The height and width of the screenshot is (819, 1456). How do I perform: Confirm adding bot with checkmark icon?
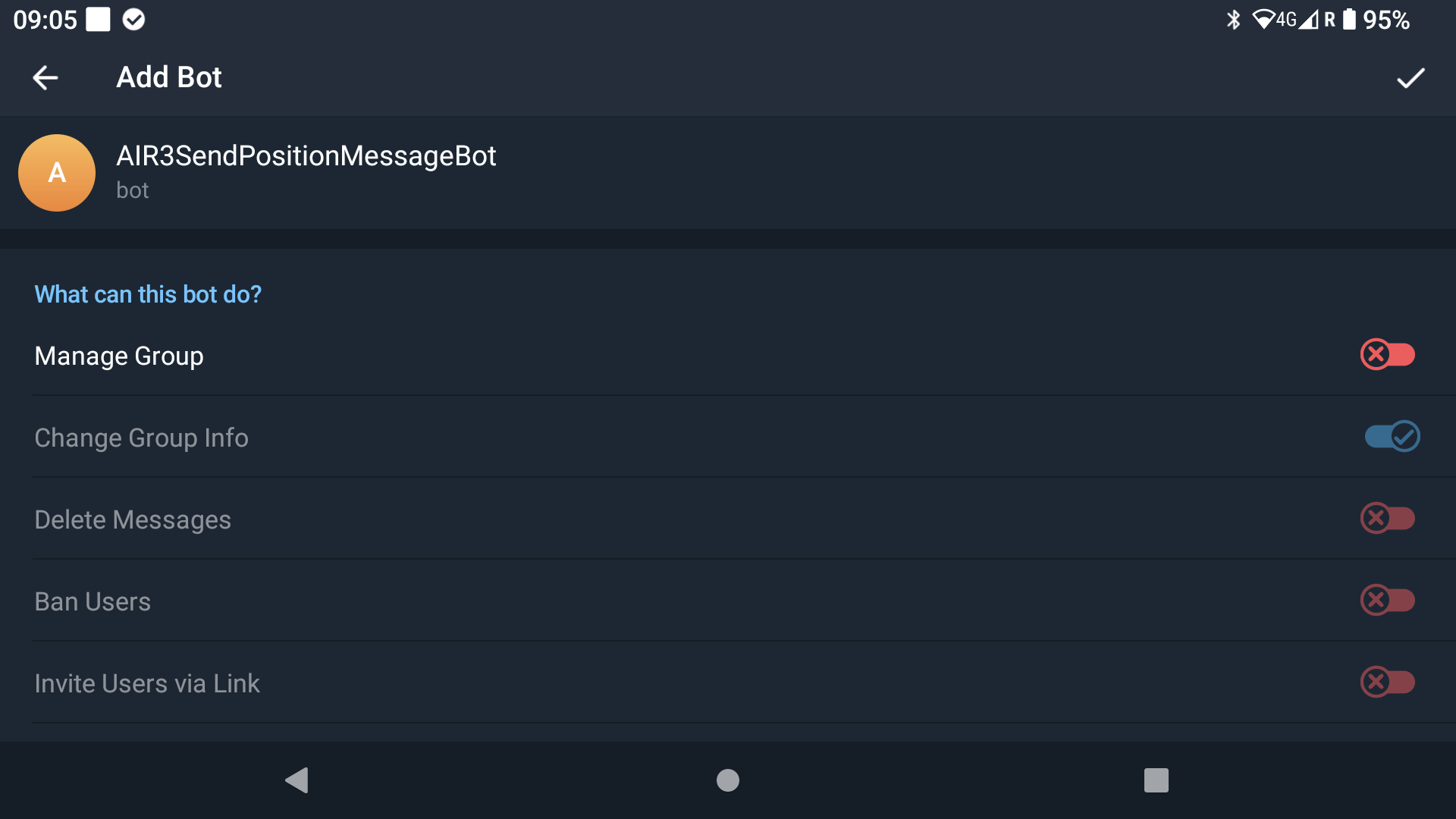[1410, 77]
